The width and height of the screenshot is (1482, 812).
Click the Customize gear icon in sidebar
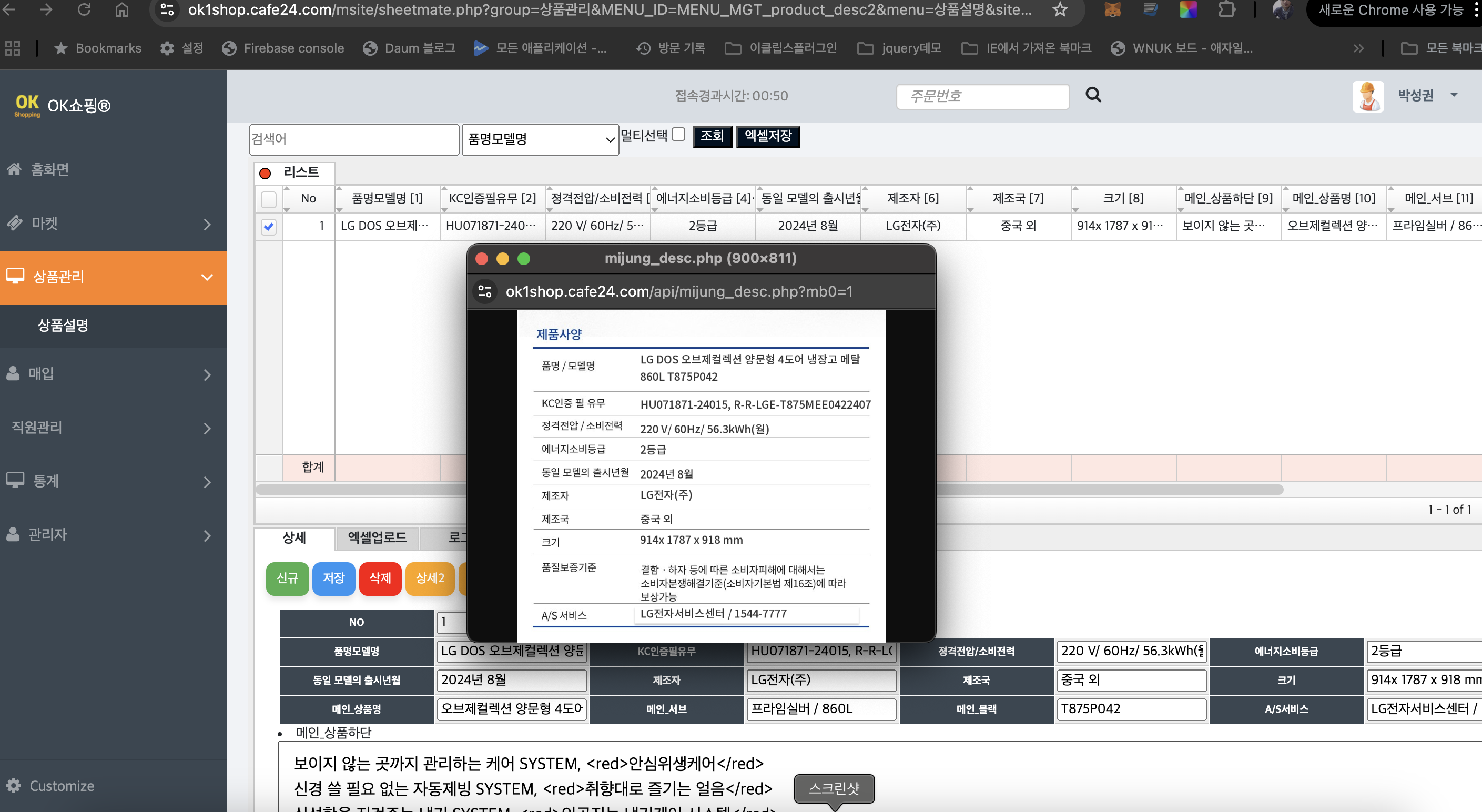click(14, 786)
